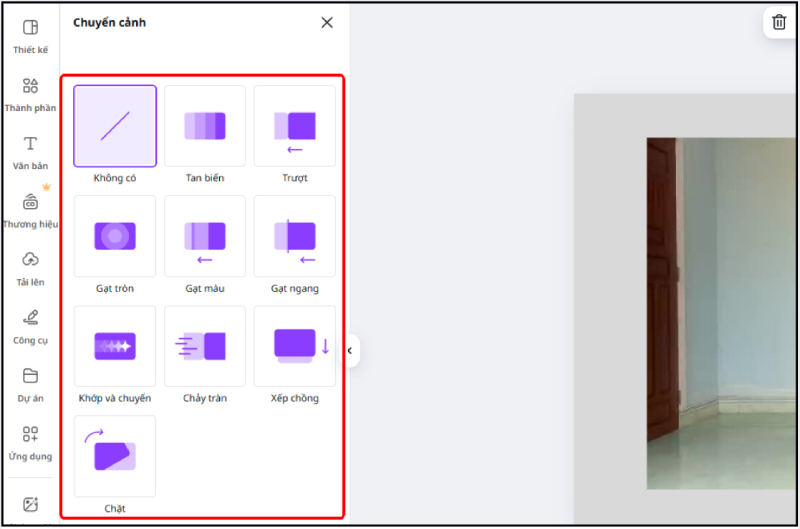
Task: Close the Chuyển cảnh panel
Action: (x=327, y=23)
